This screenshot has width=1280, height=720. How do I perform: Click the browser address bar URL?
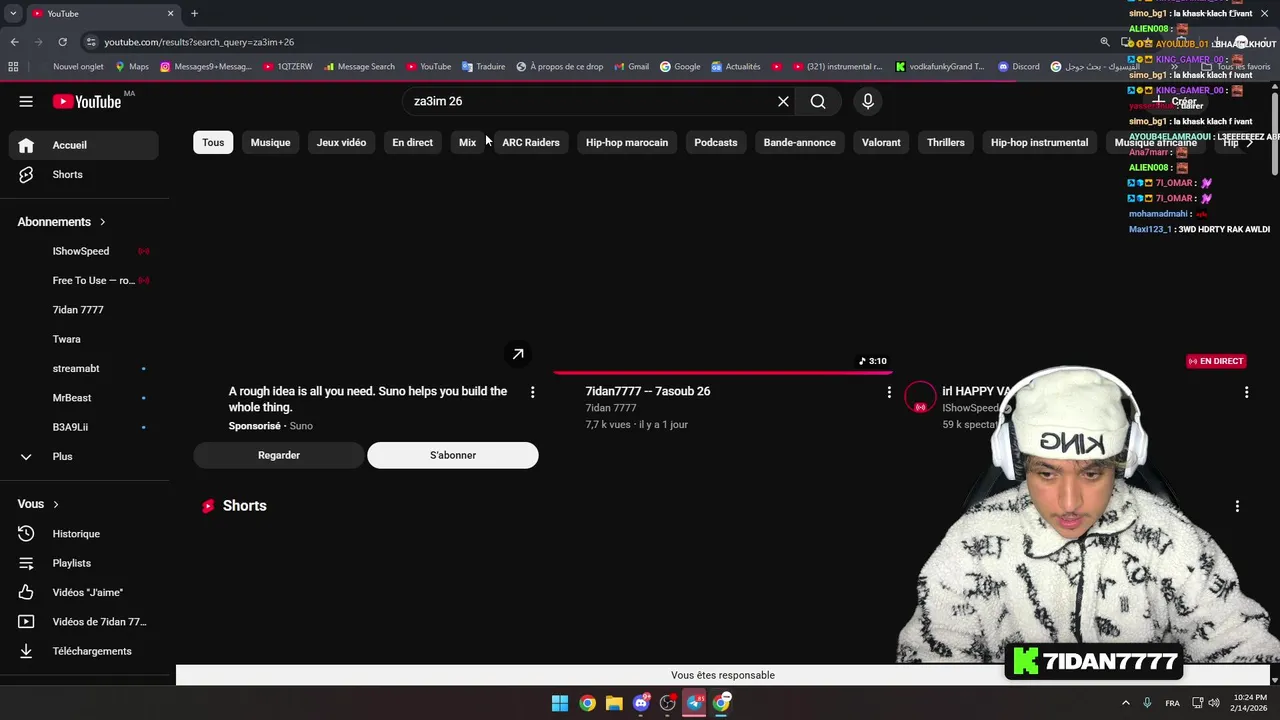[x=199, y=42]
